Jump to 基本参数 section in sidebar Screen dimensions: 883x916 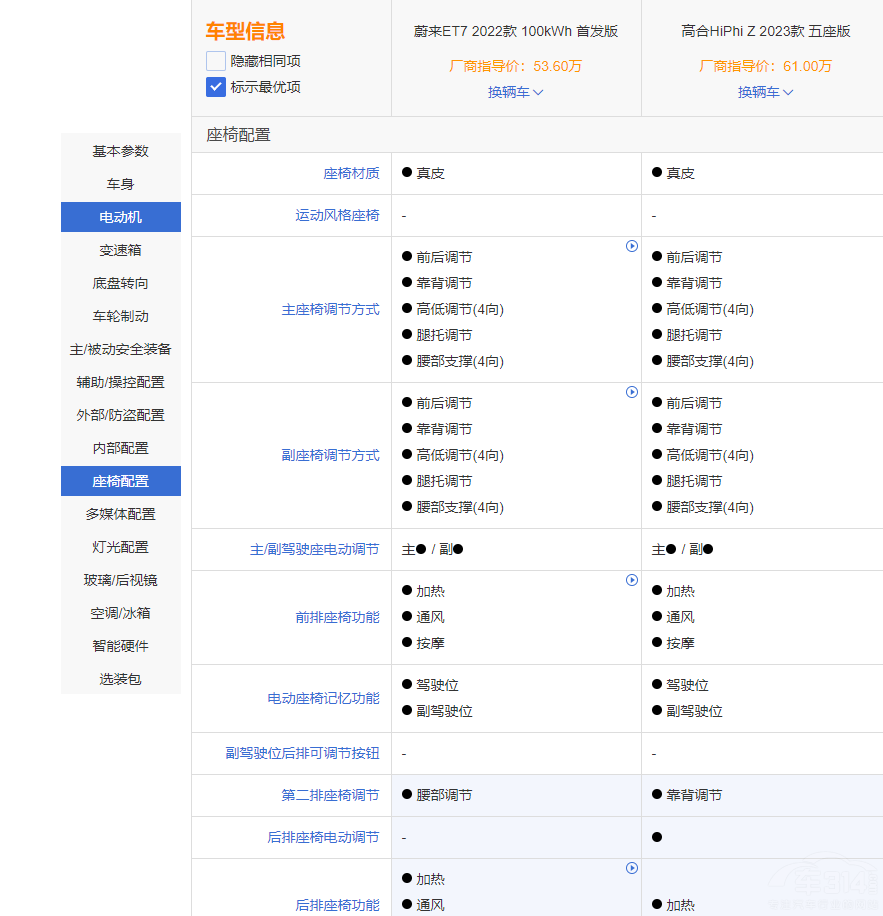coord(121,151)
